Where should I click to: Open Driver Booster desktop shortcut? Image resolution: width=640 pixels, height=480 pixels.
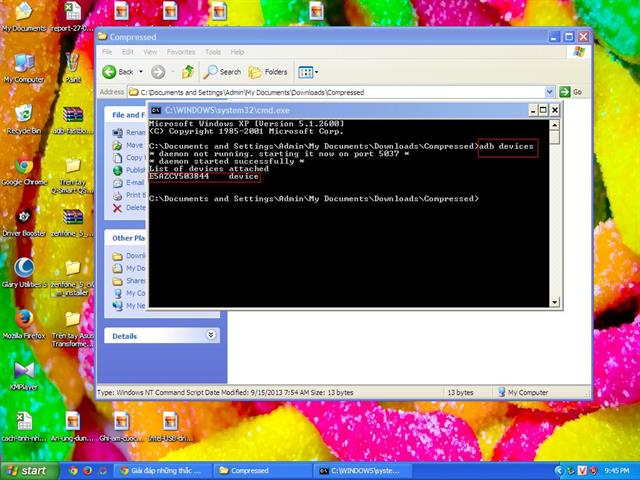(x=24, y=223)
